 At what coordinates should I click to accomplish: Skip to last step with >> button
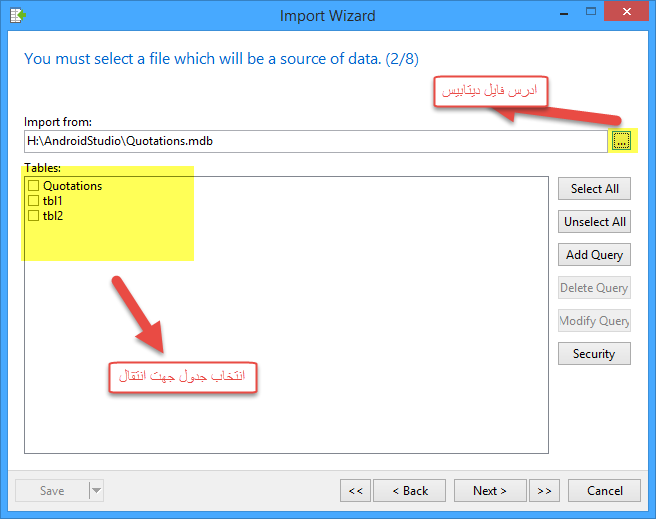544,491
